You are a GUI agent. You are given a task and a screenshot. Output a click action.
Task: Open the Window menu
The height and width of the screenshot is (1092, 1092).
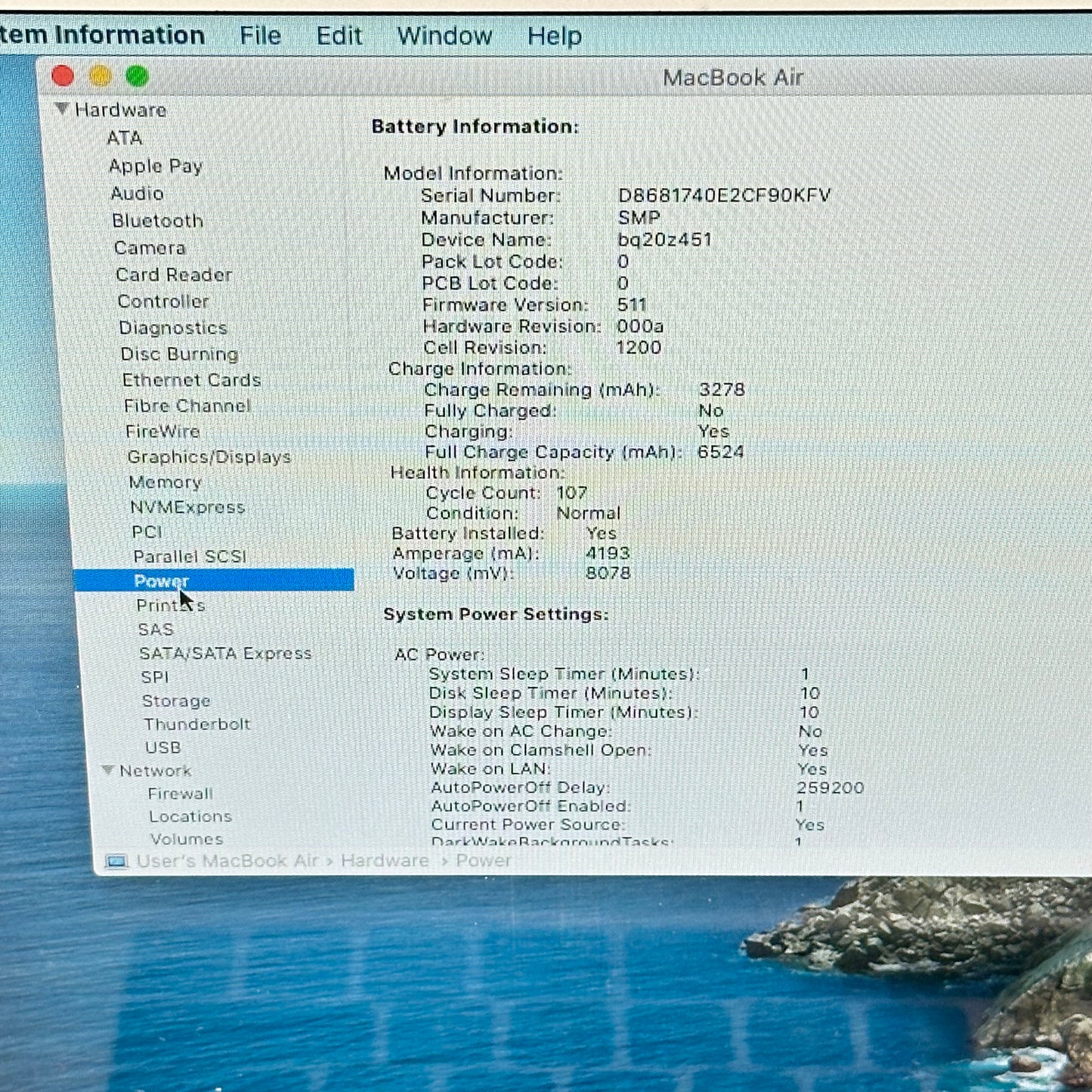tap(444, 36)
